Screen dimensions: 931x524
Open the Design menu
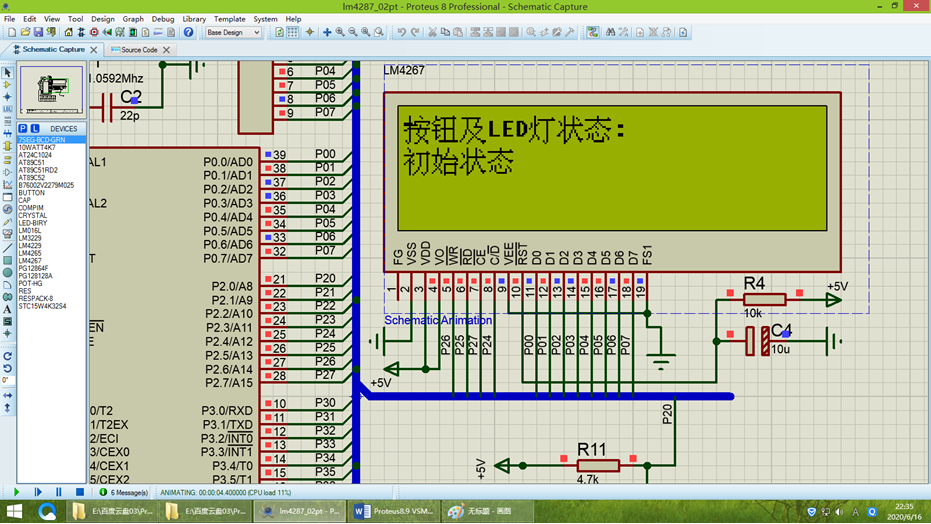pyautogui.click(x=102, y=19)
